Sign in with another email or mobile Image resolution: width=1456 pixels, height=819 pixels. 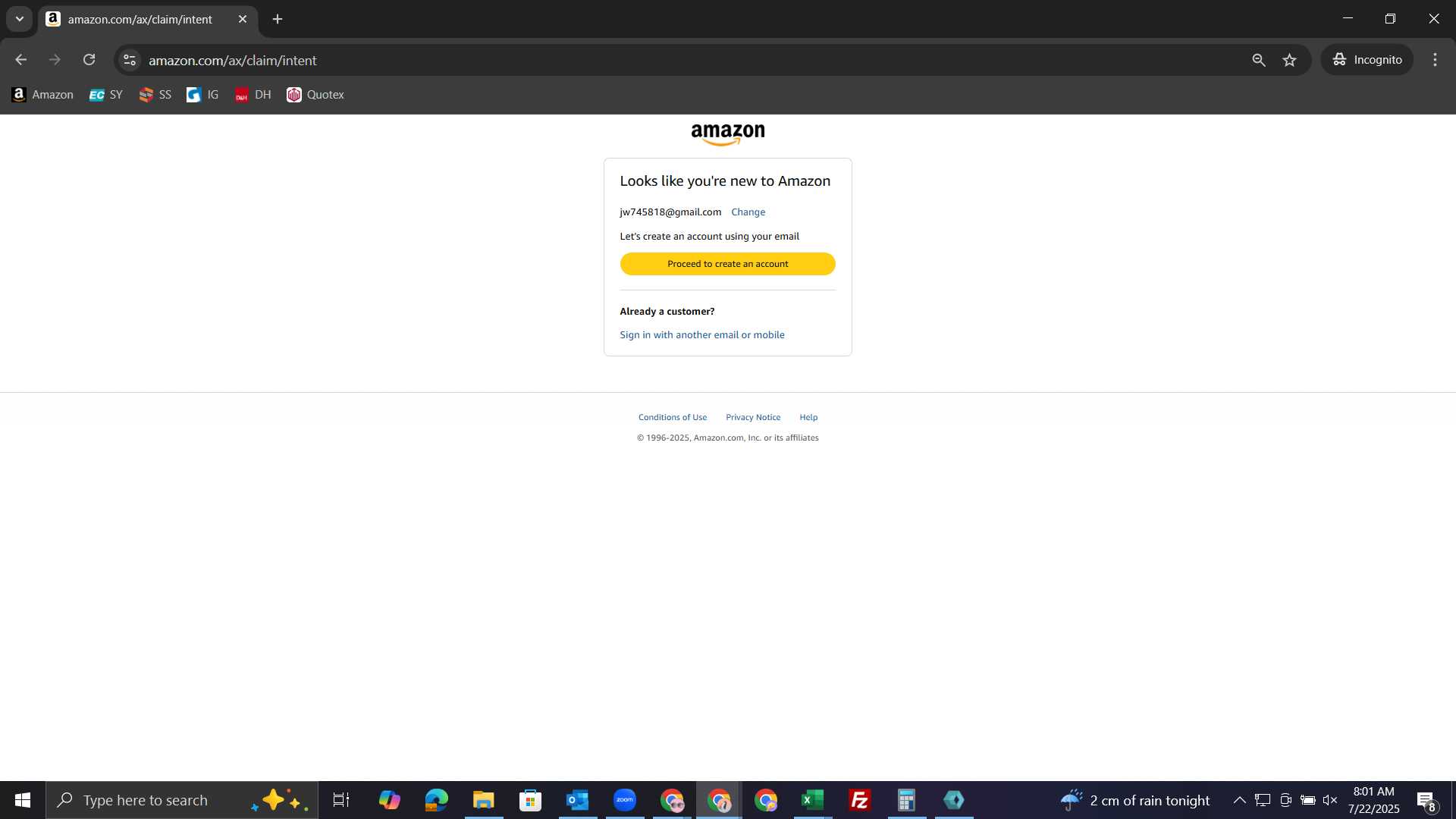click(702, 335)
